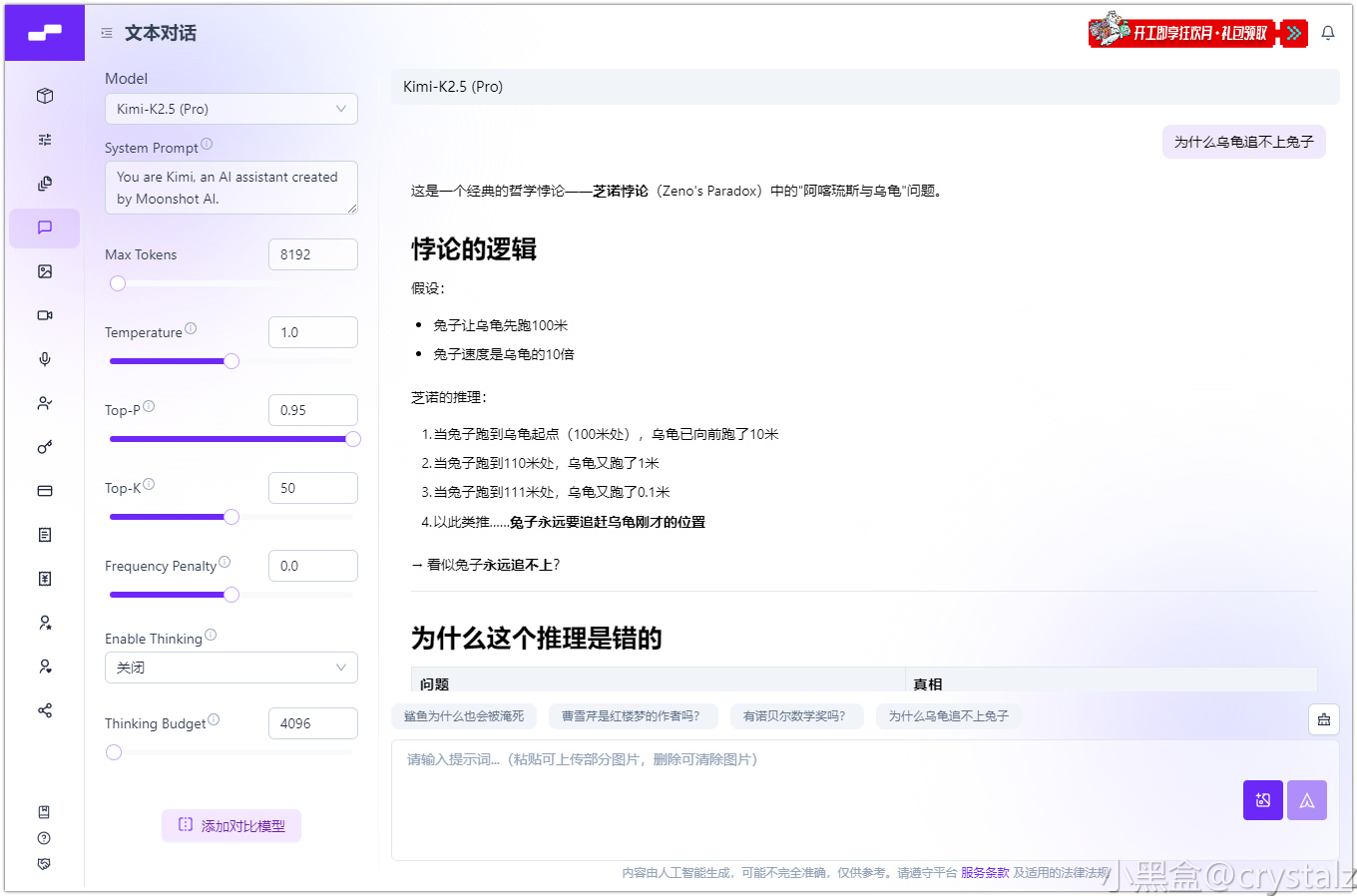
Task: Open the red promotional banner at top right
Action: pyautogui.click(x=1197, y=32)
